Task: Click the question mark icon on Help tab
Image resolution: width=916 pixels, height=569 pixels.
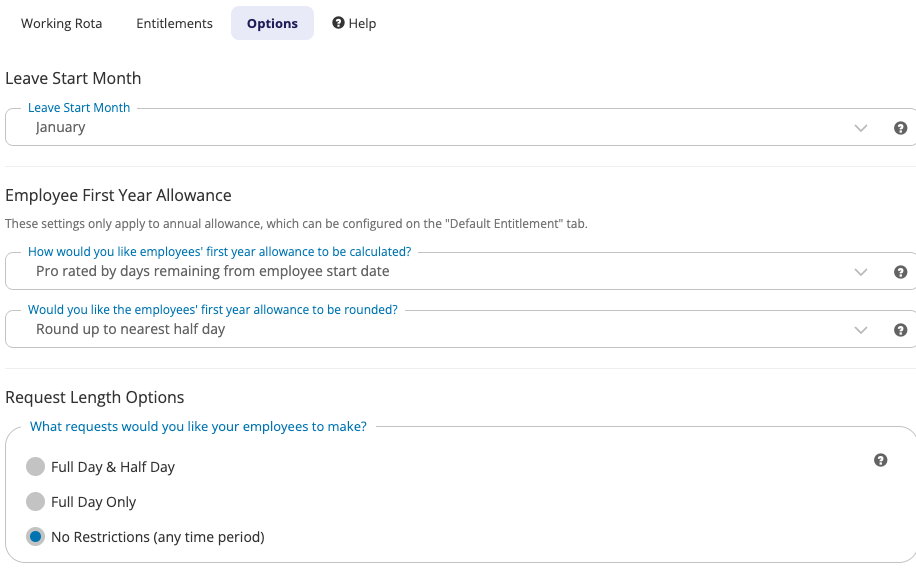Action: pyautogui.click(x=338, y=23)
